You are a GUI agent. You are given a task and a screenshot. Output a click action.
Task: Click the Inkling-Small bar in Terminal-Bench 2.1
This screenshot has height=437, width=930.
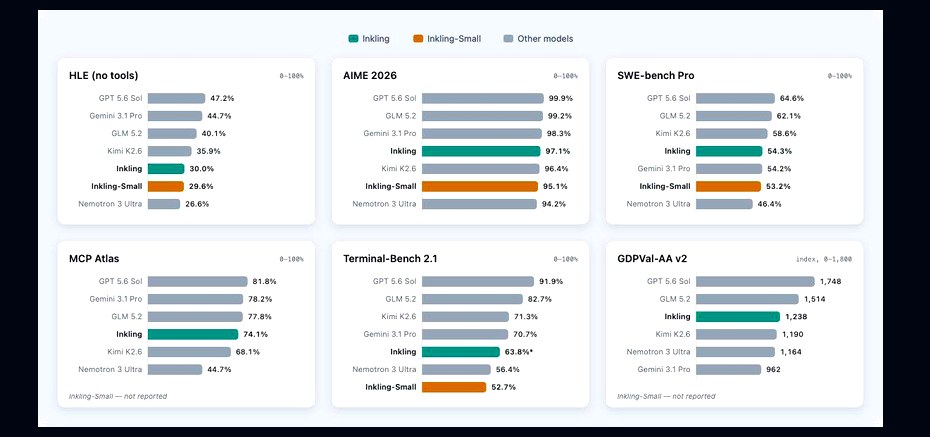click(454, 387)
